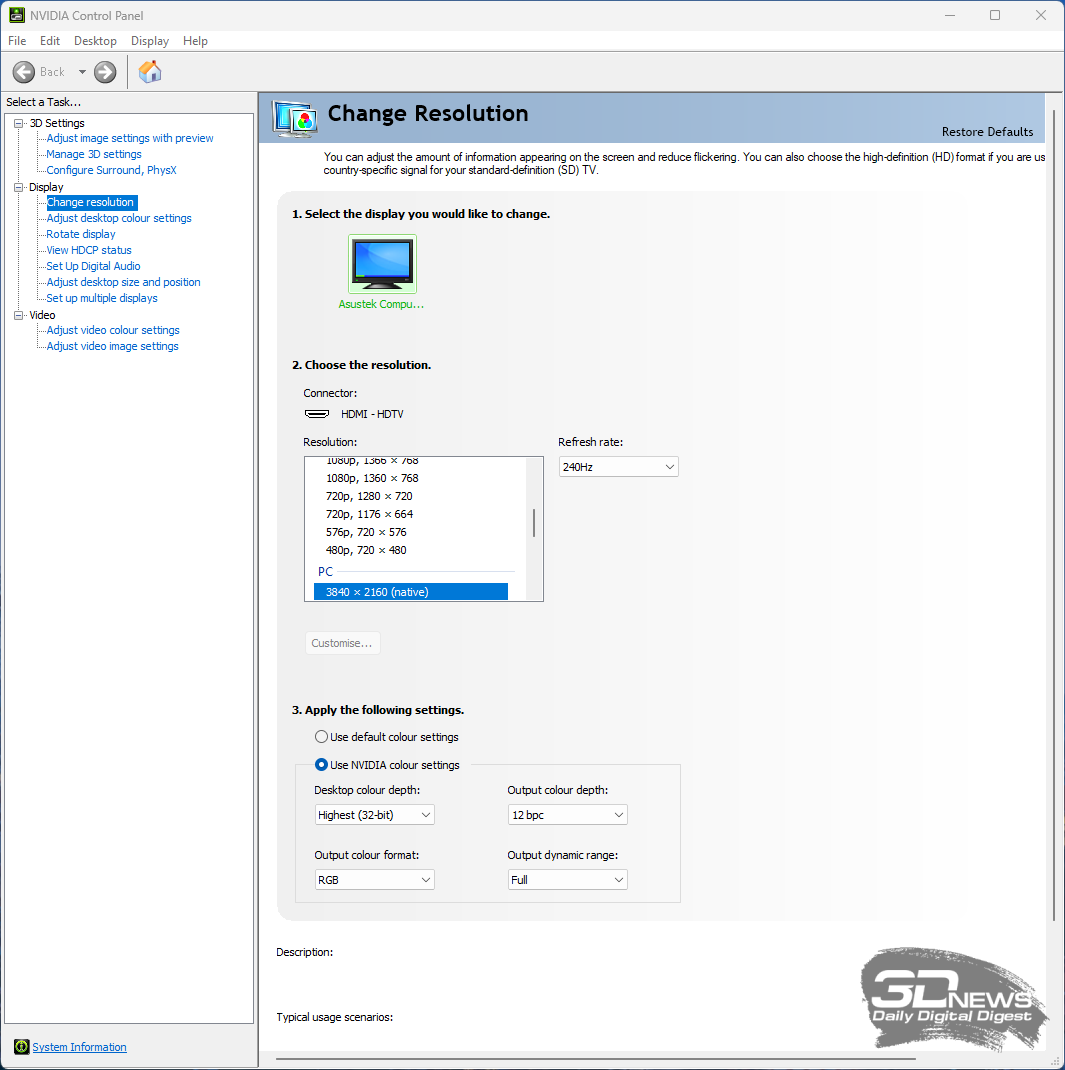Open the Help menu
Viewport: 1065px width, 1070px height.
pyautogui.click(x=195, y=41)
